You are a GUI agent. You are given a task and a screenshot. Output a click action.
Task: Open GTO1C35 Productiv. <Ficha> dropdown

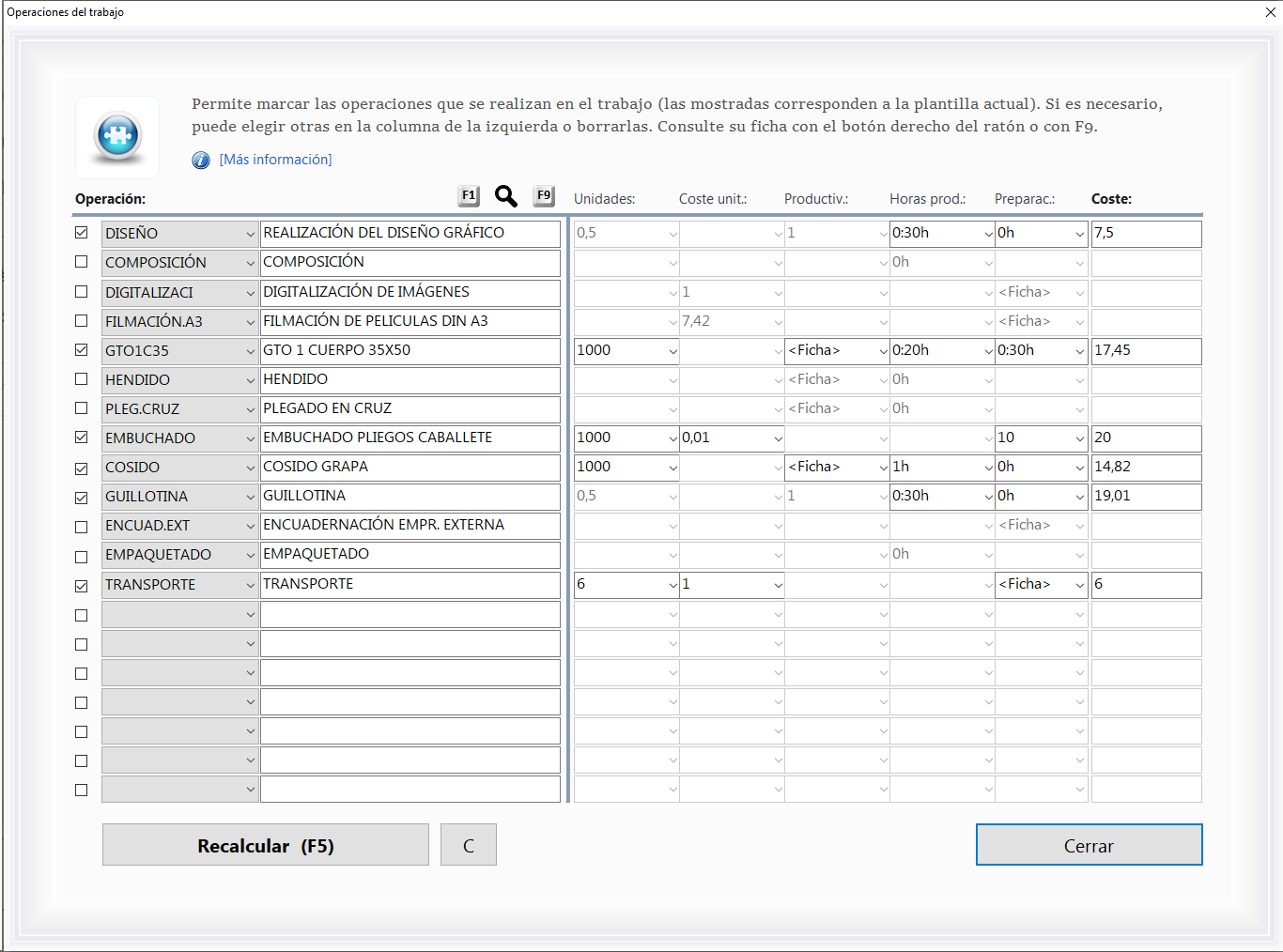tap(883, 351)
